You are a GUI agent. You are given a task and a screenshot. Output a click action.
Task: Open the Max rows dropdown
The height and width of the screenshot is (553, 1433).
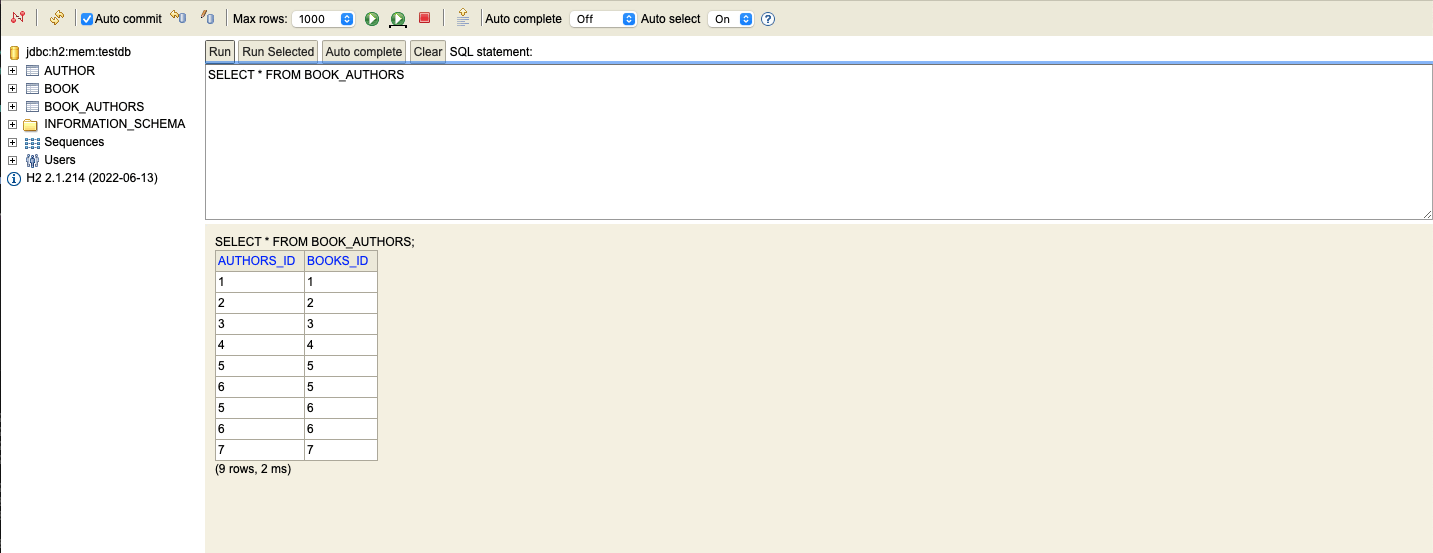325,19
